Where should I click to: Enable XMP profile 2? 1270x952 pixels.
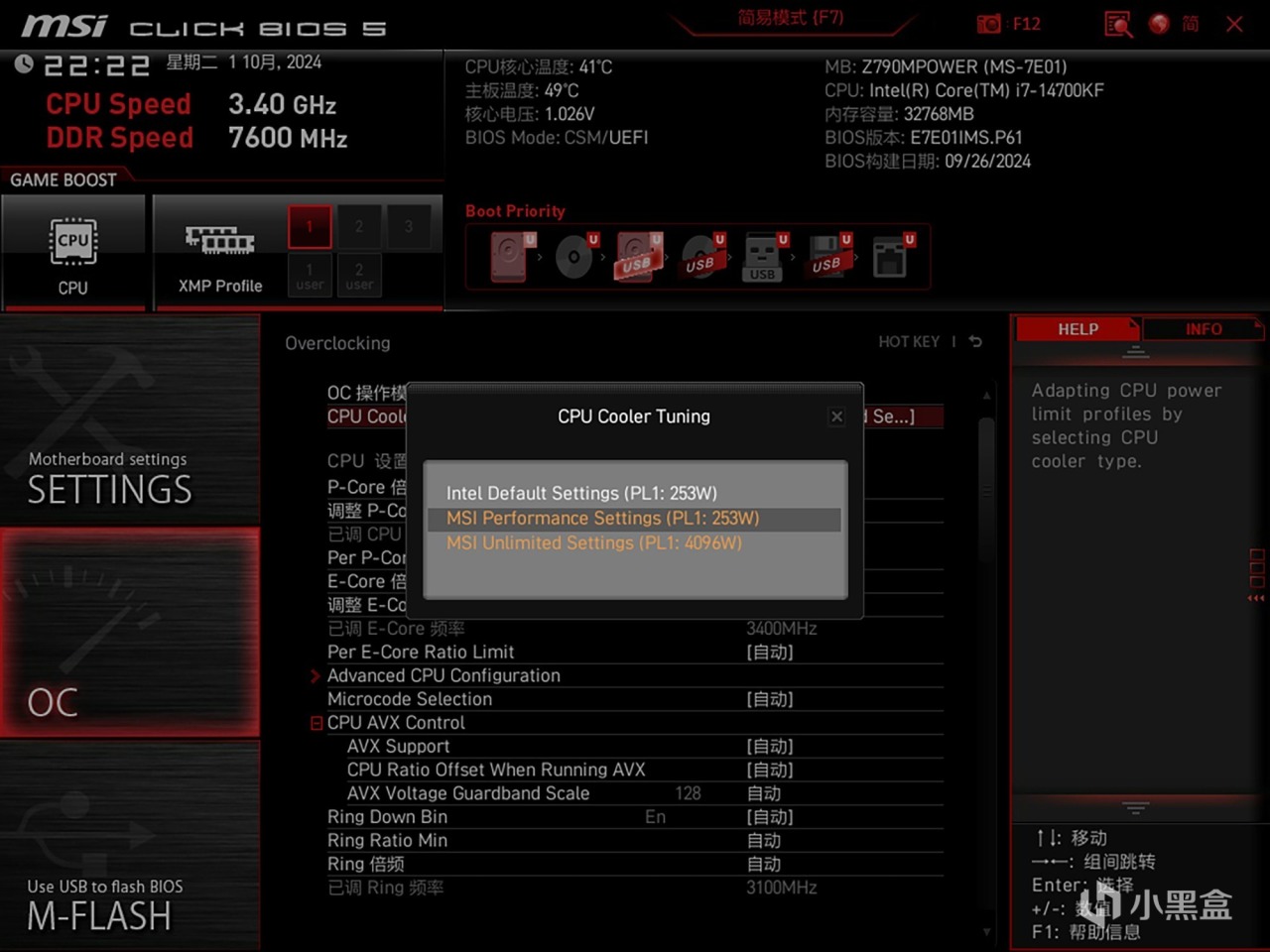coord(359,227)
